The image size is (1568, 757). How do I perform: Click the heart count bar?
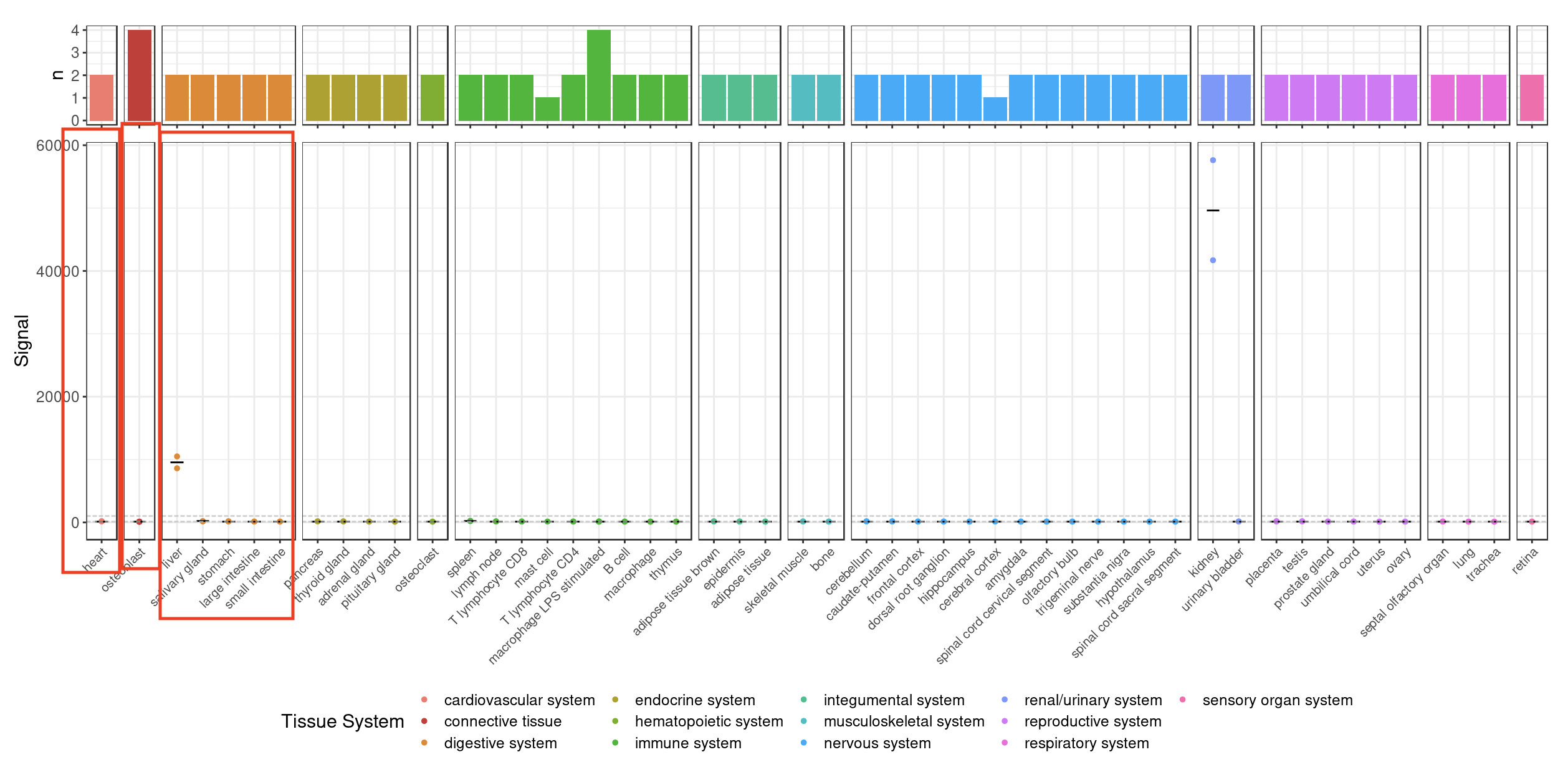(x=102, y=98)
